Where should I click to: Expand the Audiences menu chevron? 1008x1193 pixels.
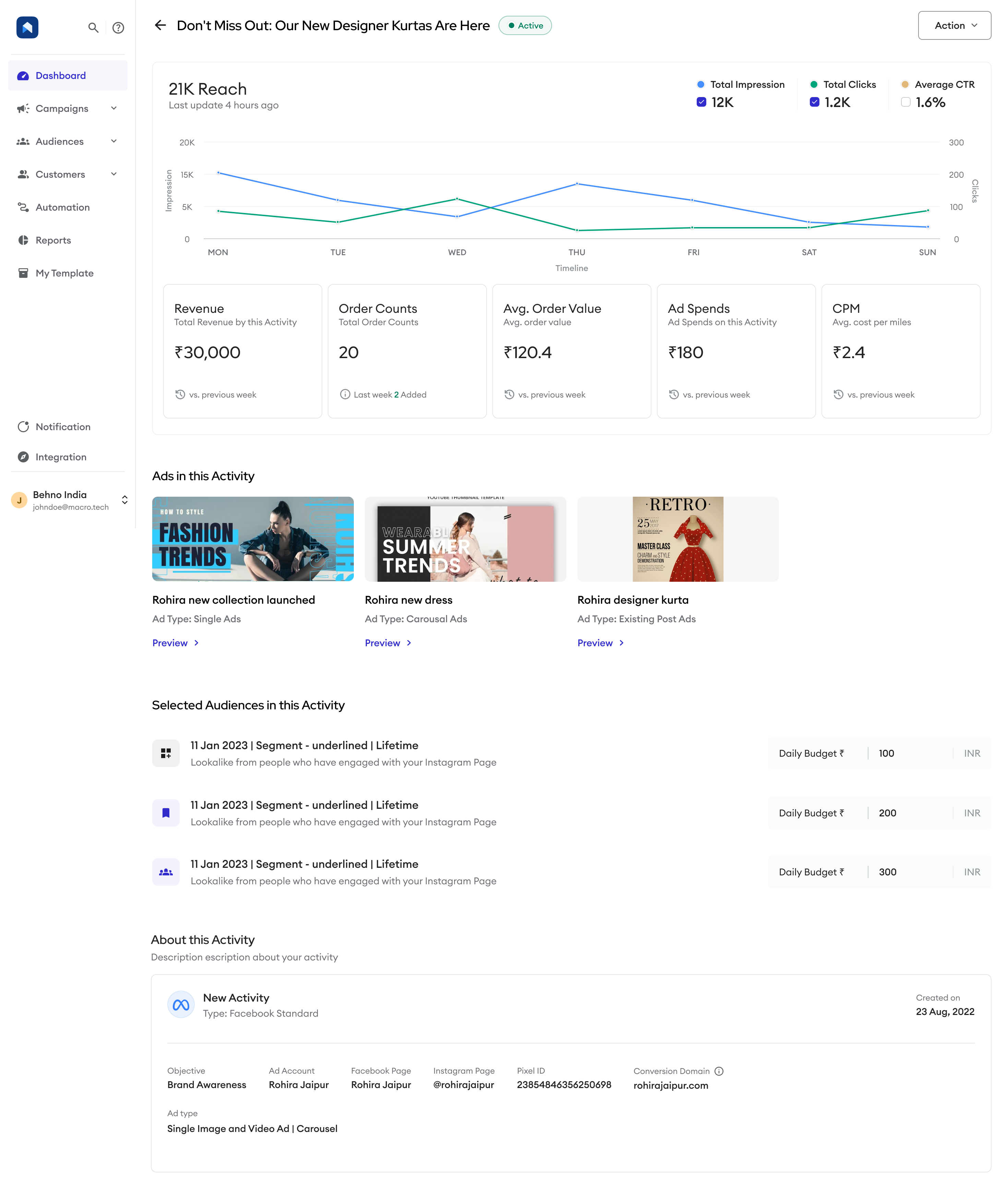pyautogui.click(x=114, y=141)
